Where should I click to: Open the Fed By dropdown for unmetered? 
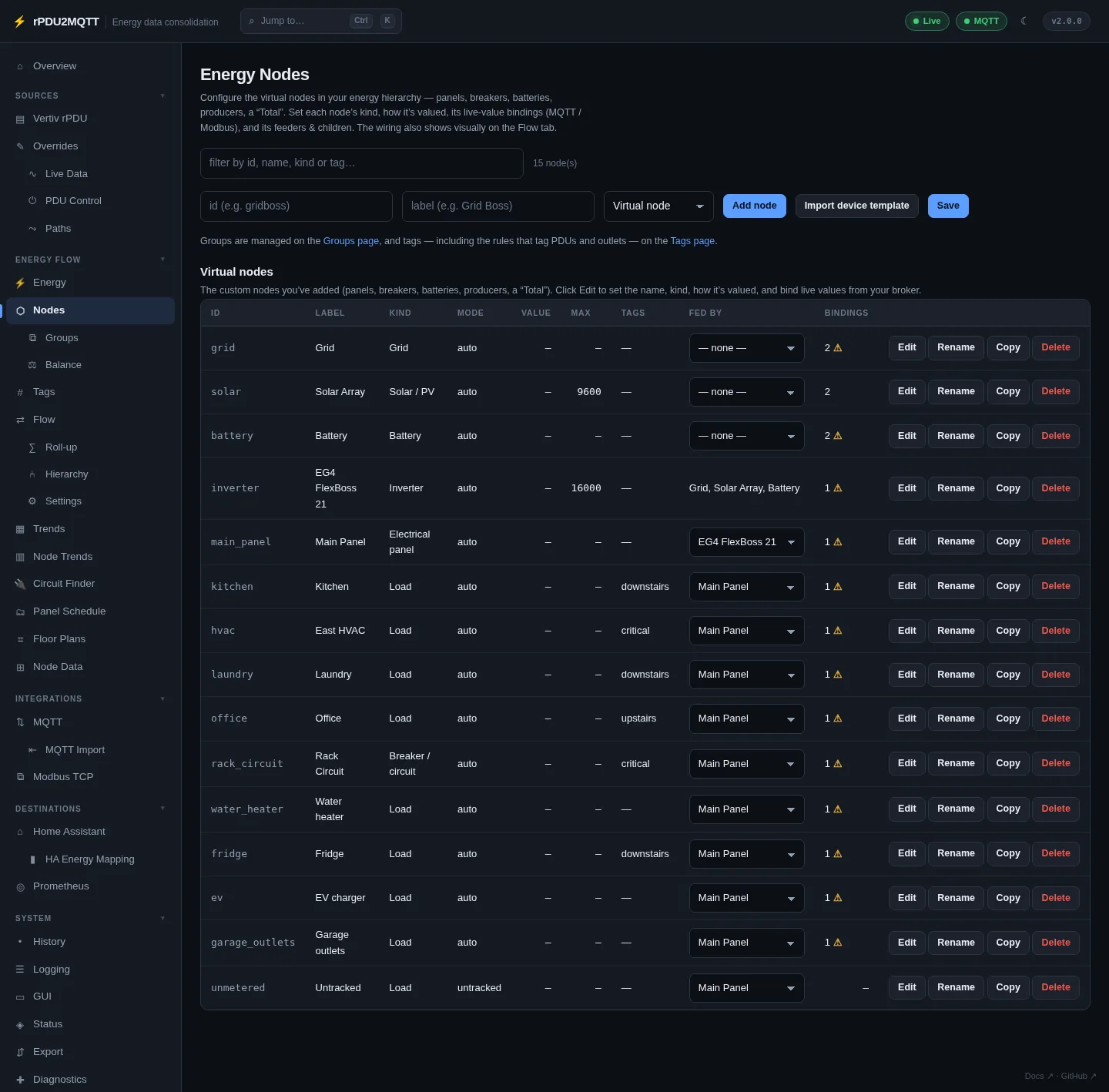(x=746, y=988)
